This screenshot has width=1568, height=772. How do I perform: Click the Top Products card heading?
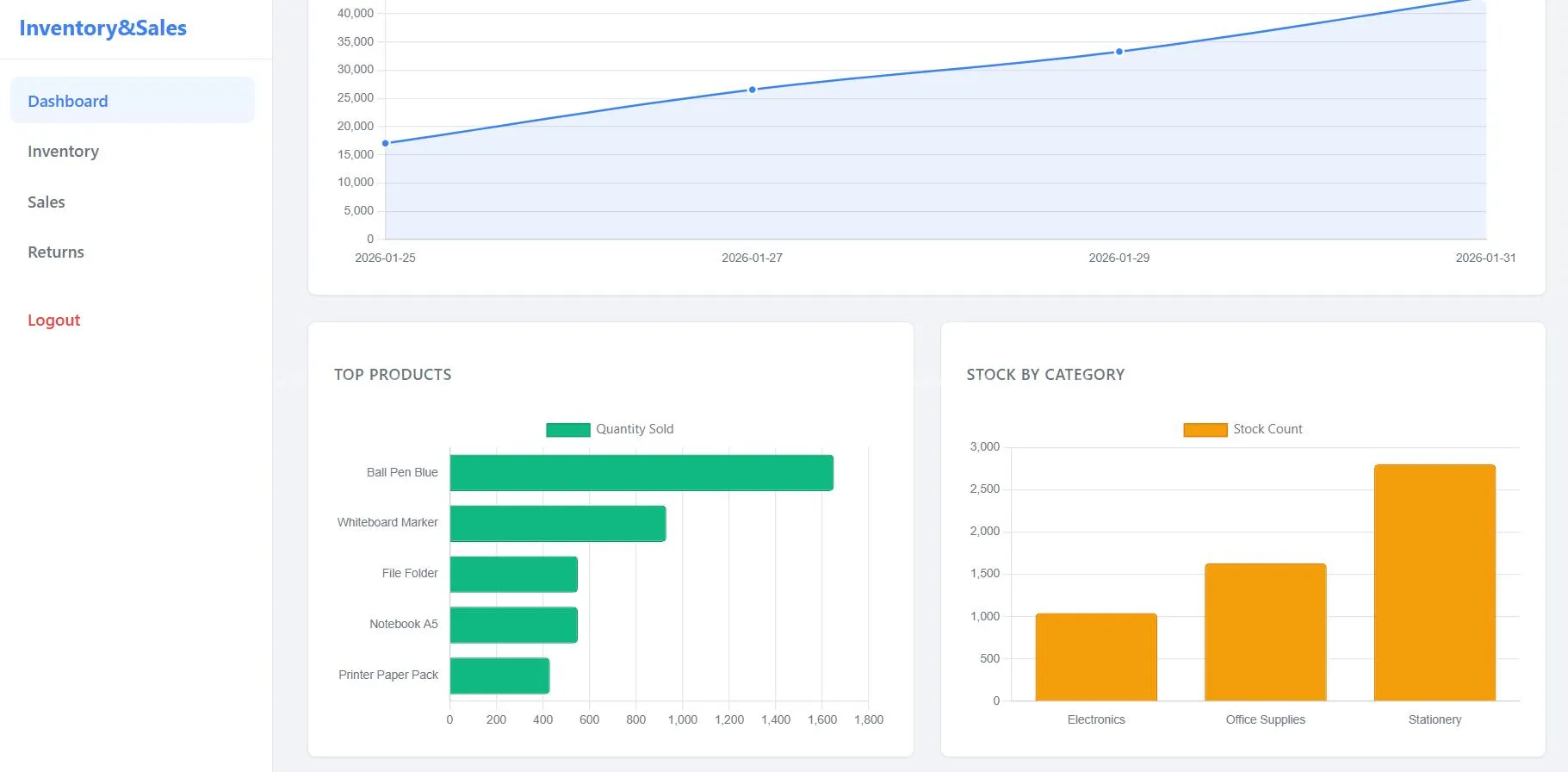(393, 375)
